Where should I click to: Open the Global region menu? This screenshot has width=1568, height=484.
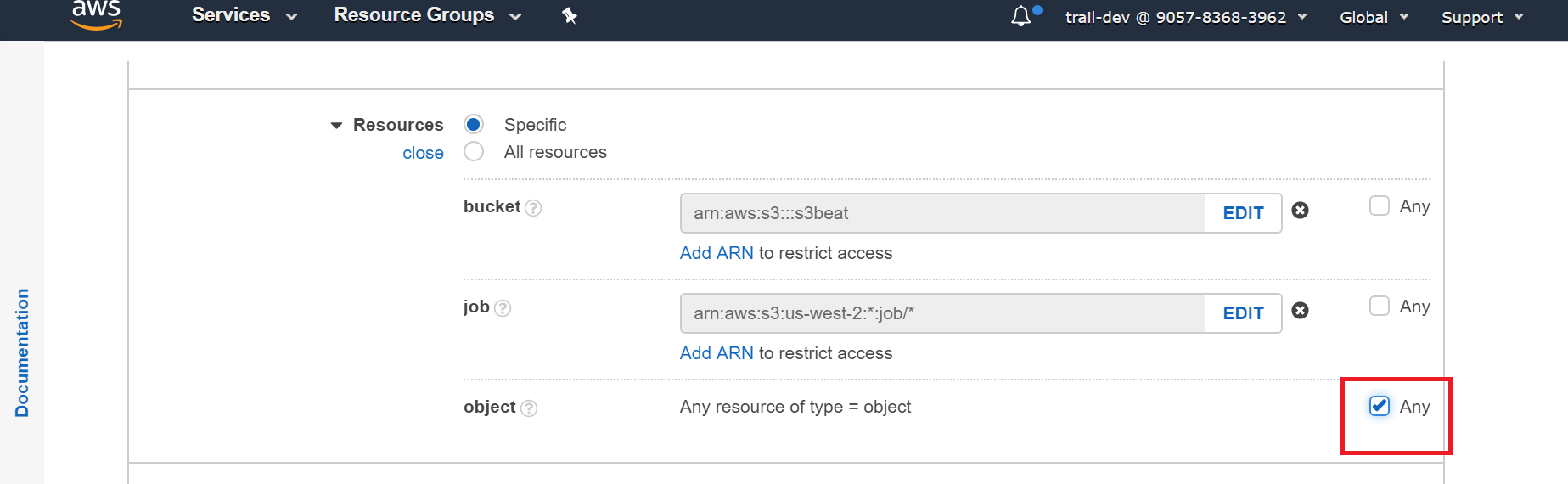click(1374, 17)
